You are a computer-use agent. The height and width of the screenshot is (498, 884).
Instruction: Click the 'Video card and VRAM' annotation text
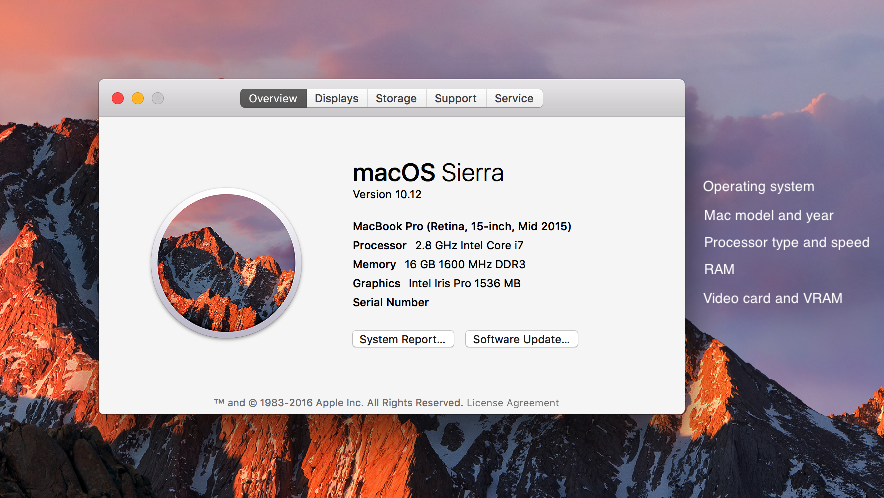pyautogui.click(x=772, y=298)
